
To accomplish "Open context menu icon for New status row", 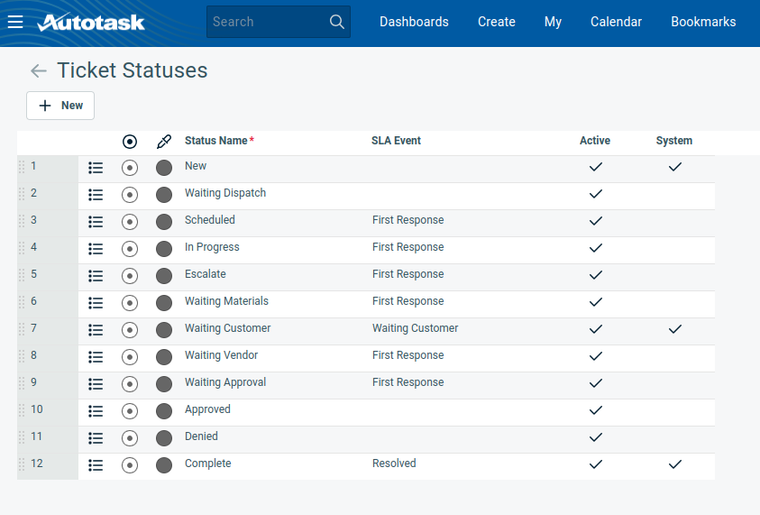I will [96, 168].
